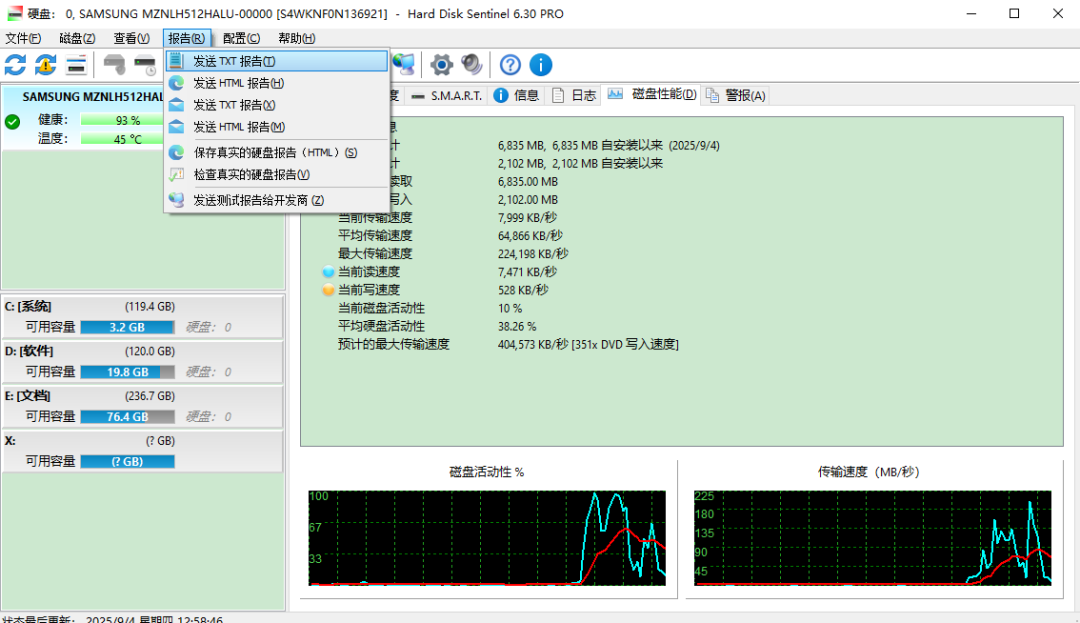Close the 报告(R) menu in menu bar
Viewport: 1080px width, 623px height.
(187, 39)
